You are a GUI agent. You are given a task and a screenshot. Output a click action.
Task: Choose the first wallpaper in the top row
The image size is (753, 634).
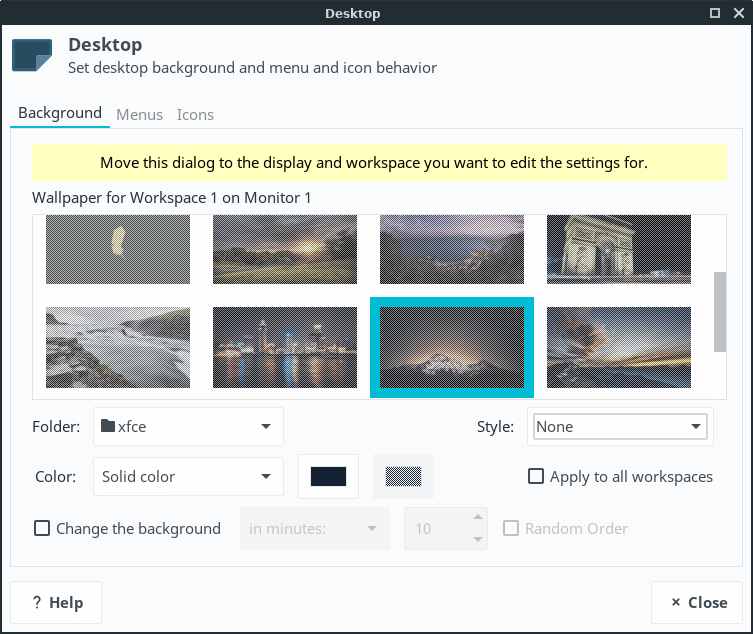click(x=118, y=249)
